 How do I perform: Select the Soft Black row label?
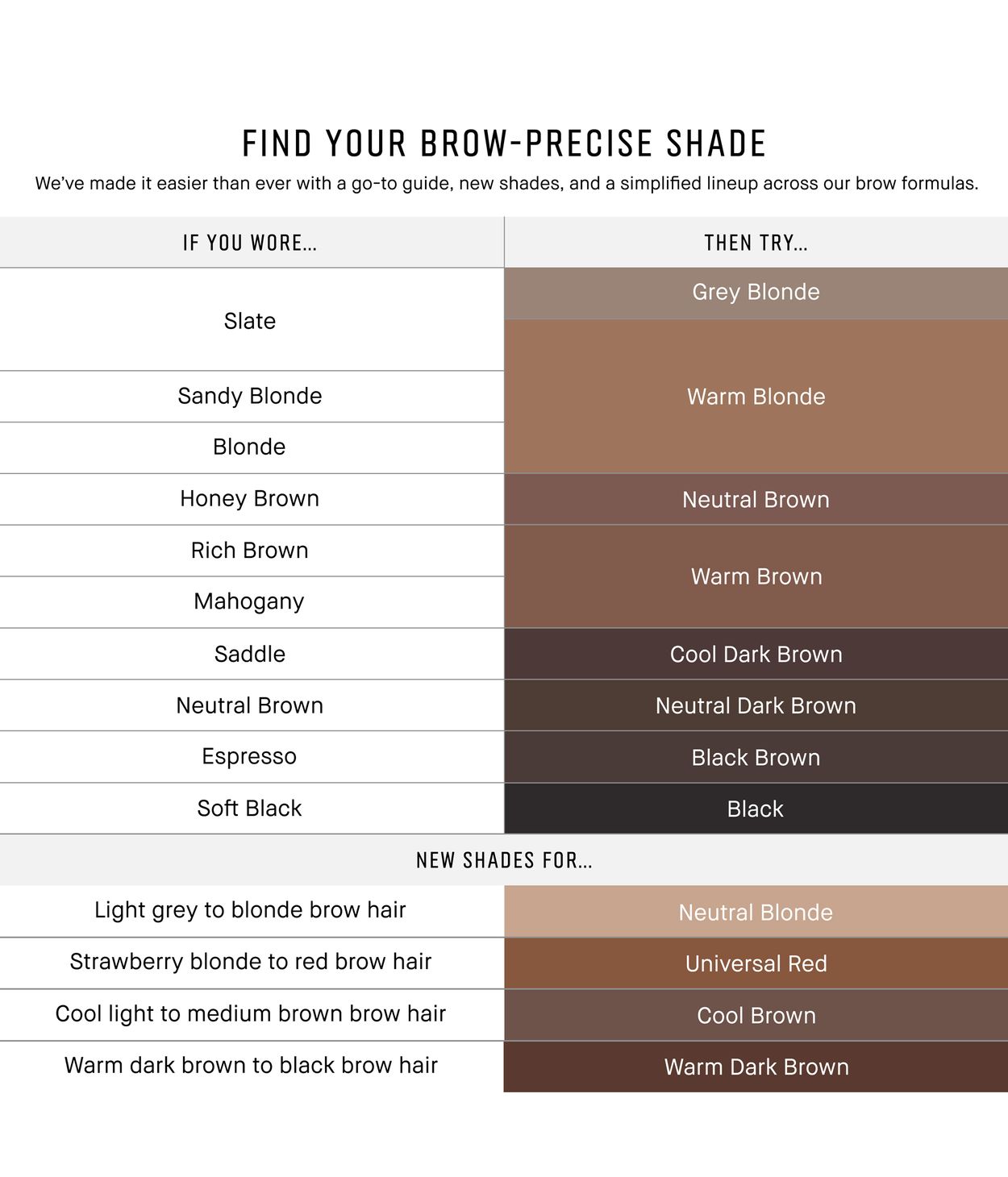point(250,808)
